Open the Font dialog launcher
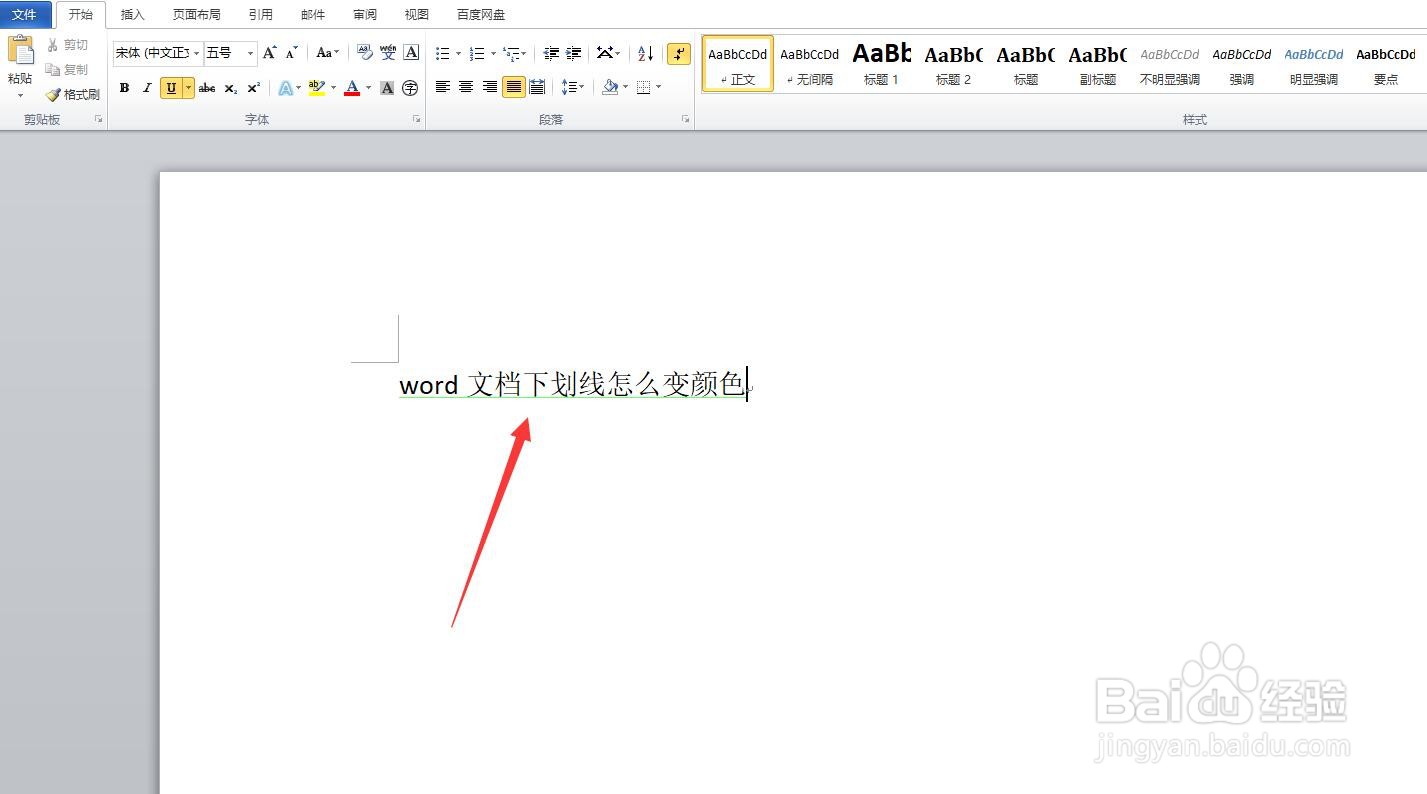Image resolution: width=1427 pixels, height=794 pixels. (416, 120)
